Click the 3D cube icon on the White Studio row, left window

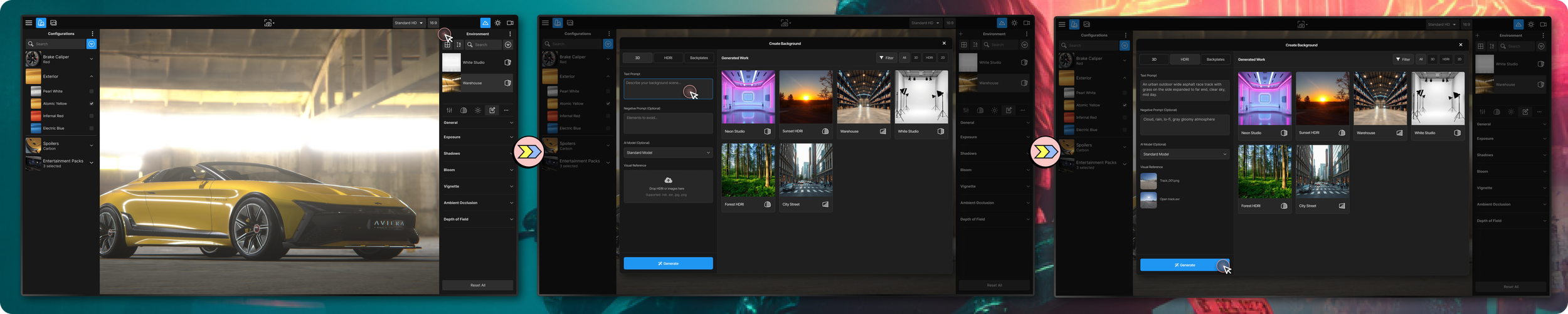coord(507,63)
